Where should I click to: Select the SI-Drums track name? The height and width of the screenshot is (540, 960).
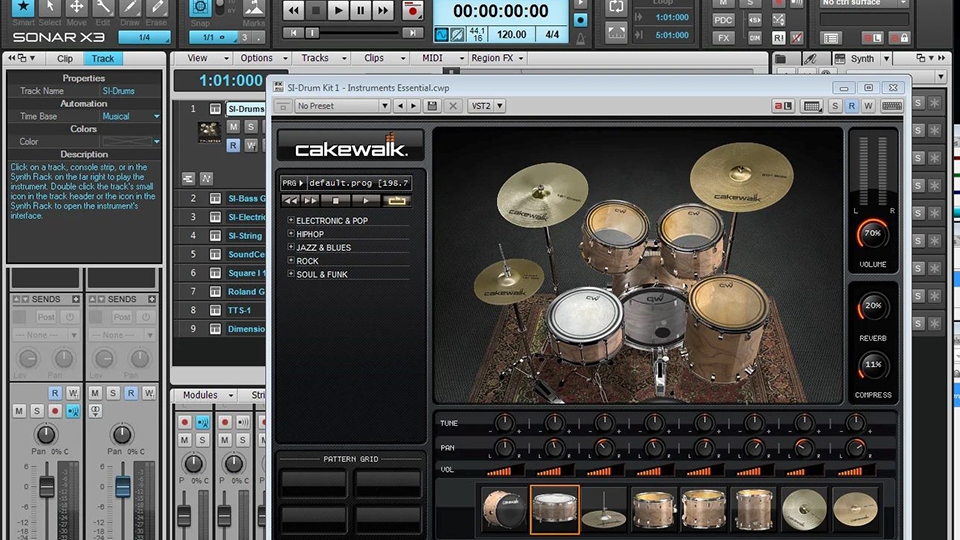246,109
